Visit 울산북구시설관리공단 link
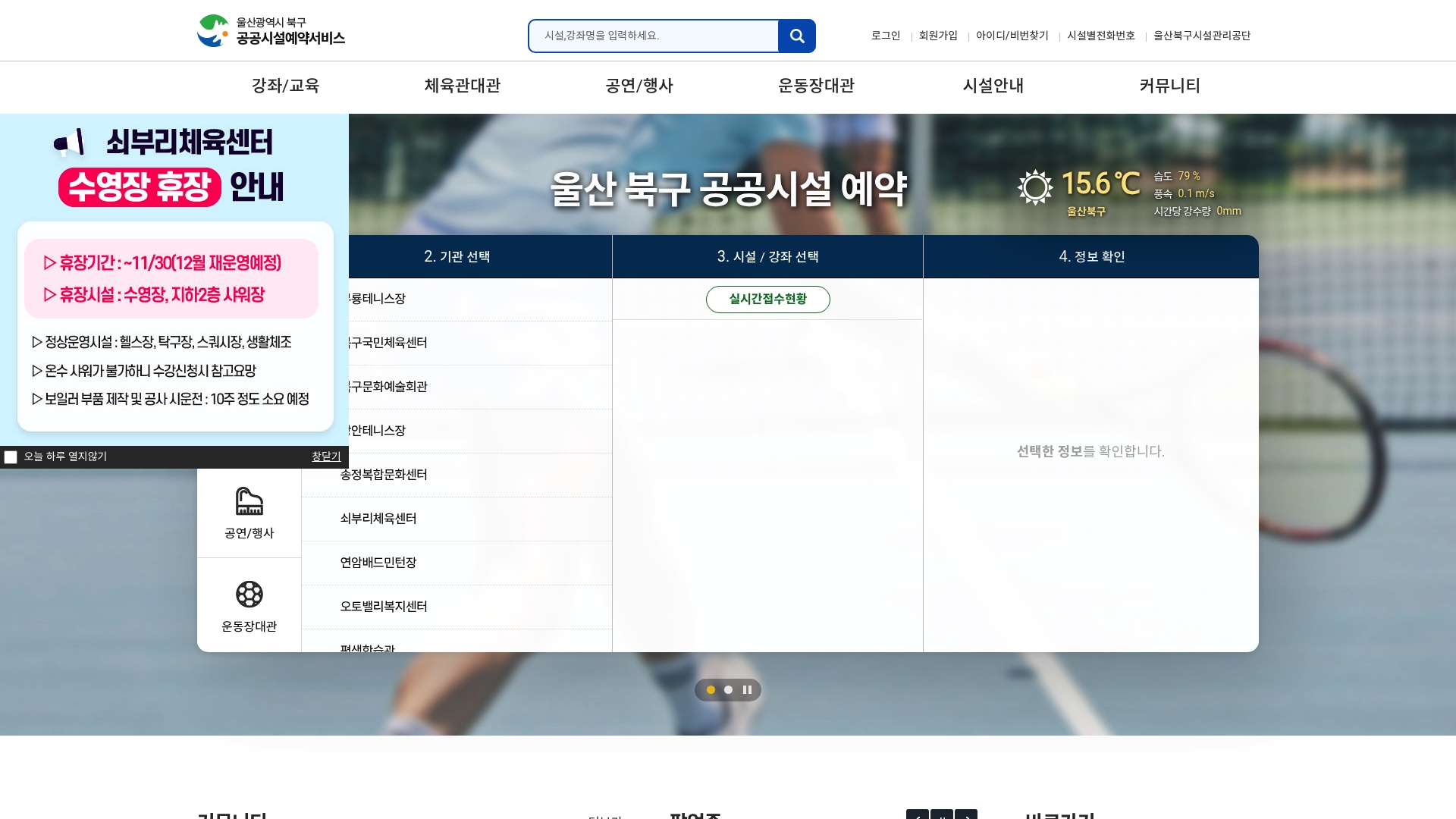The image size is (1456, 819). [1202, 36]
